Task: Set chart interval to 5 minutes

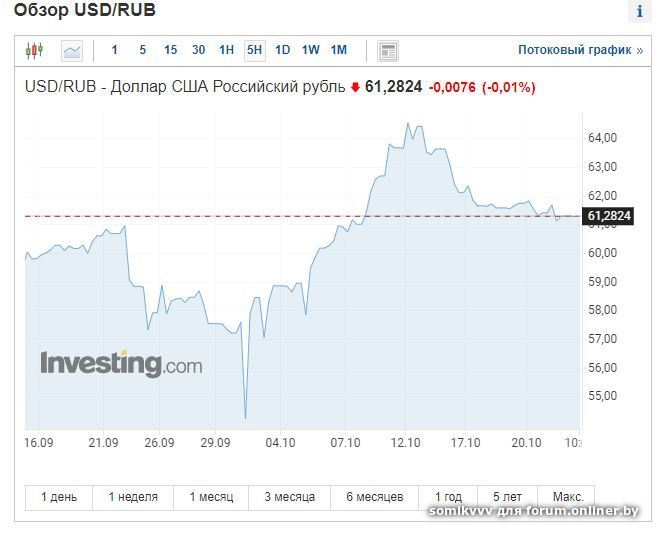Action: [143, 50]
